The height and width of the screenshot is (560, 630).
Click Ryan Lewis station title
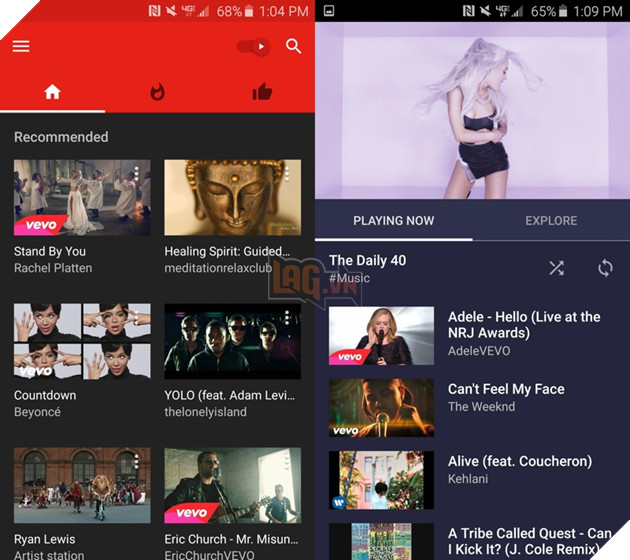(x=45, y=539)
